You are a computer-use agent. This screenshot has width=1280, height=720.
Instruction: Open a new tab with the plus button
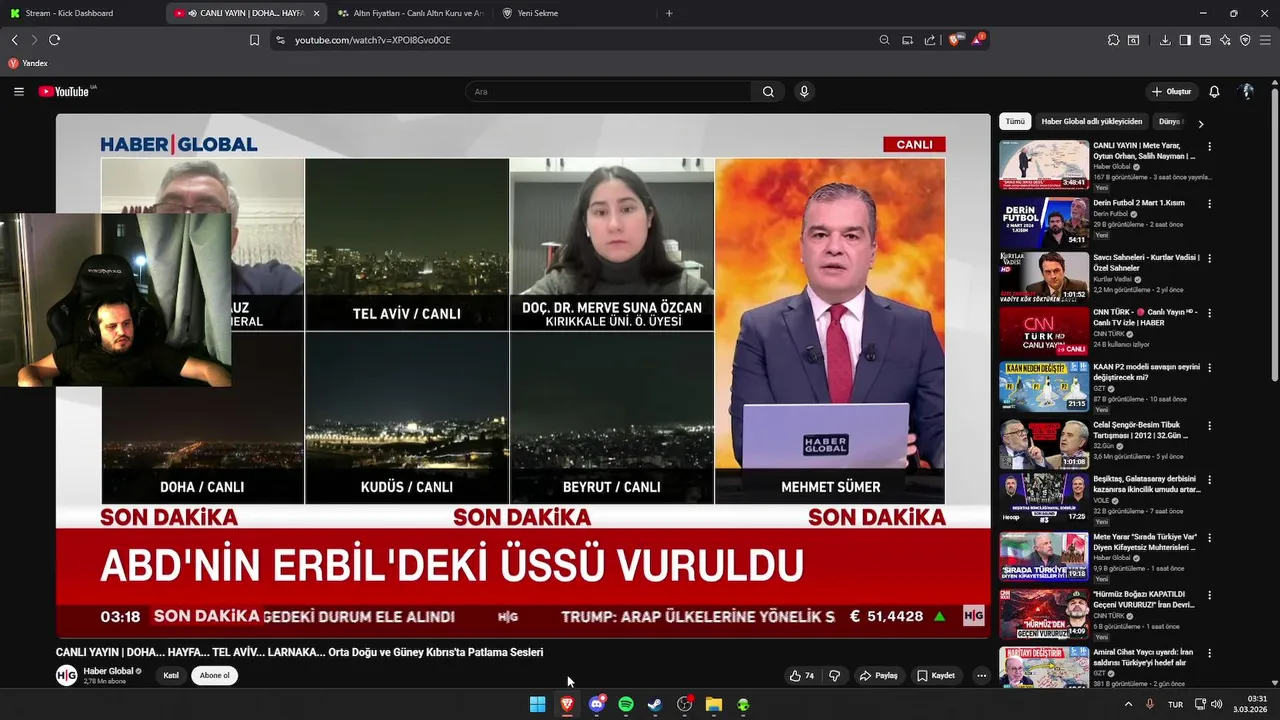(x=669, y=13)
